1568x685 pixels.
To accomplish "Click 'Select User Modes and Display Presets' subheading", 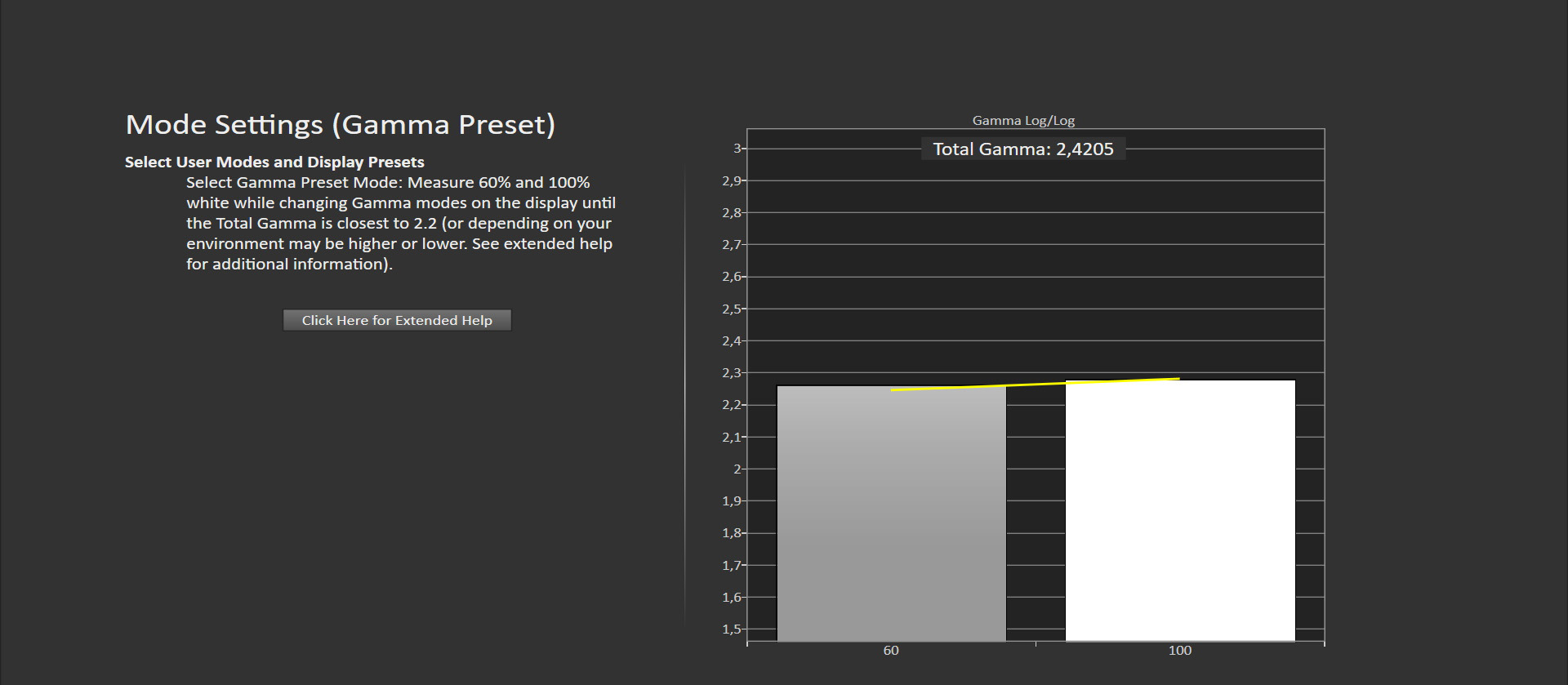I will [x=274, y=162].
